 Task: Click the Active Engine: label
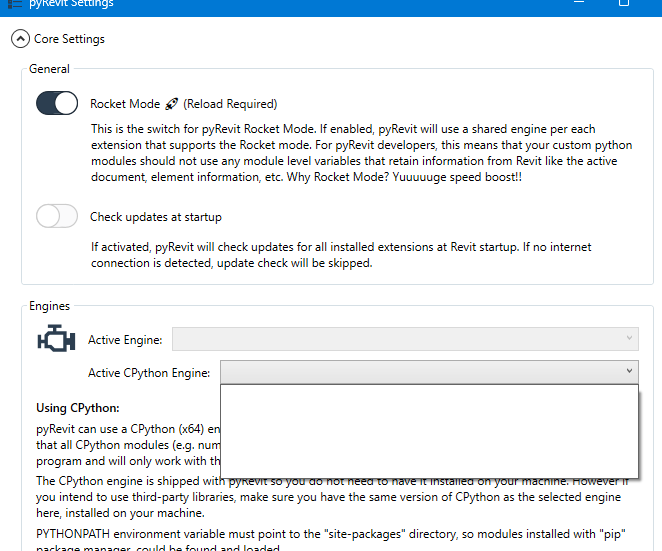pos(125,340)
